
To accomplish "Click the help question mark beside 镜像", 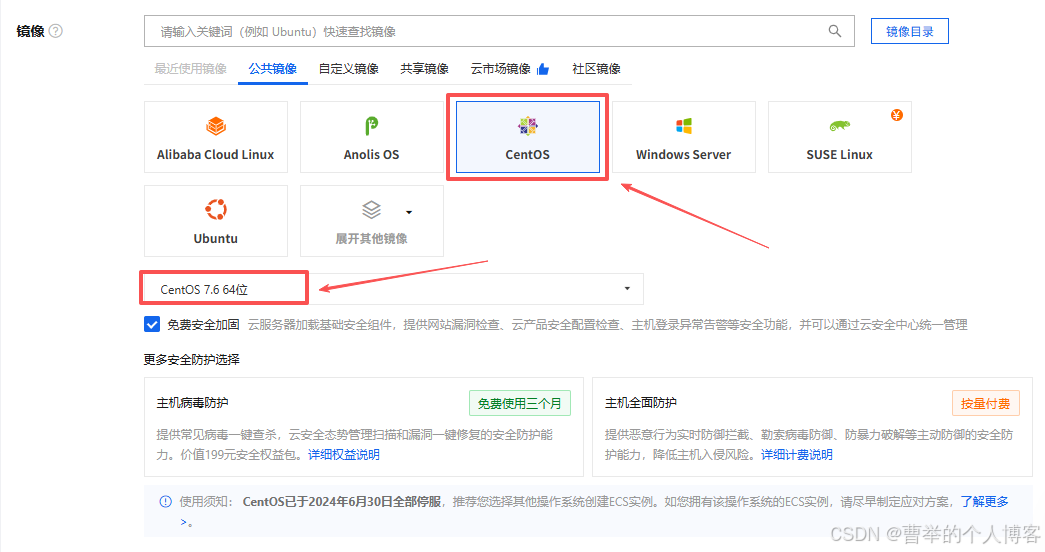I will click(56, 31).
